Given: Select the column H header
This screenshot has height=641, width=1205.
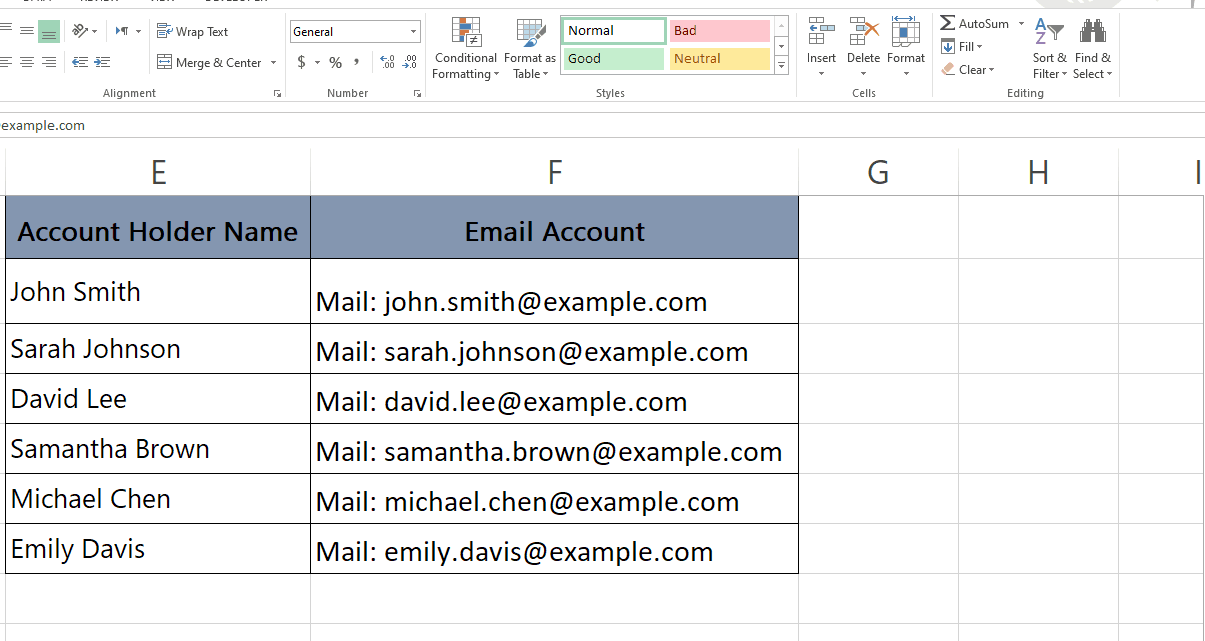Looking at the screenshot, I should (x=1038, y=172).
